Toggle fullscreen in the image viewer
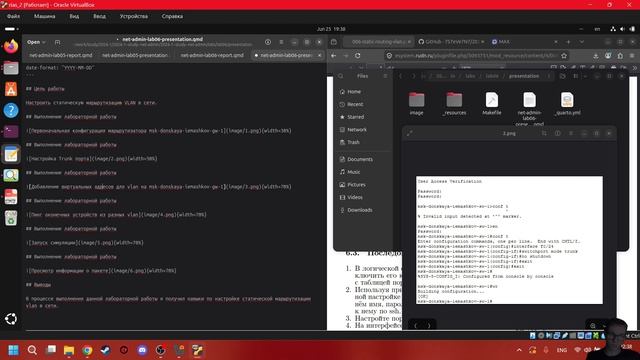 [x=410, y=133]
